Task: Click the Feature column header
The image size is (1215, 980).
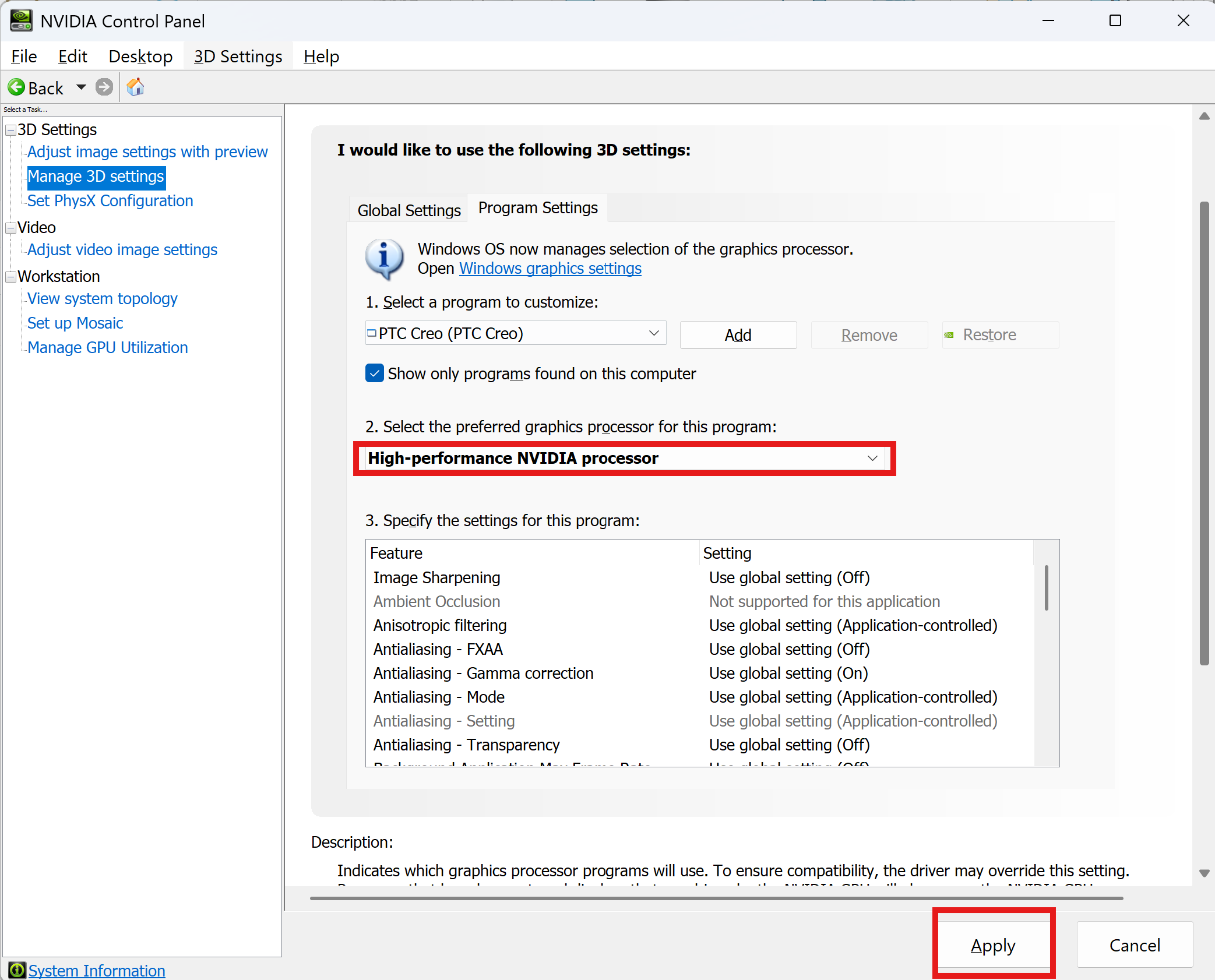Action: point(533,553)
